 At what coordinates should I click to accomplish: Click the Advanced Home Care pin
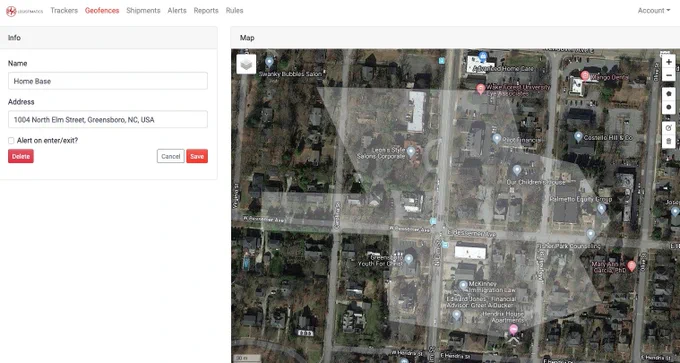483,57
